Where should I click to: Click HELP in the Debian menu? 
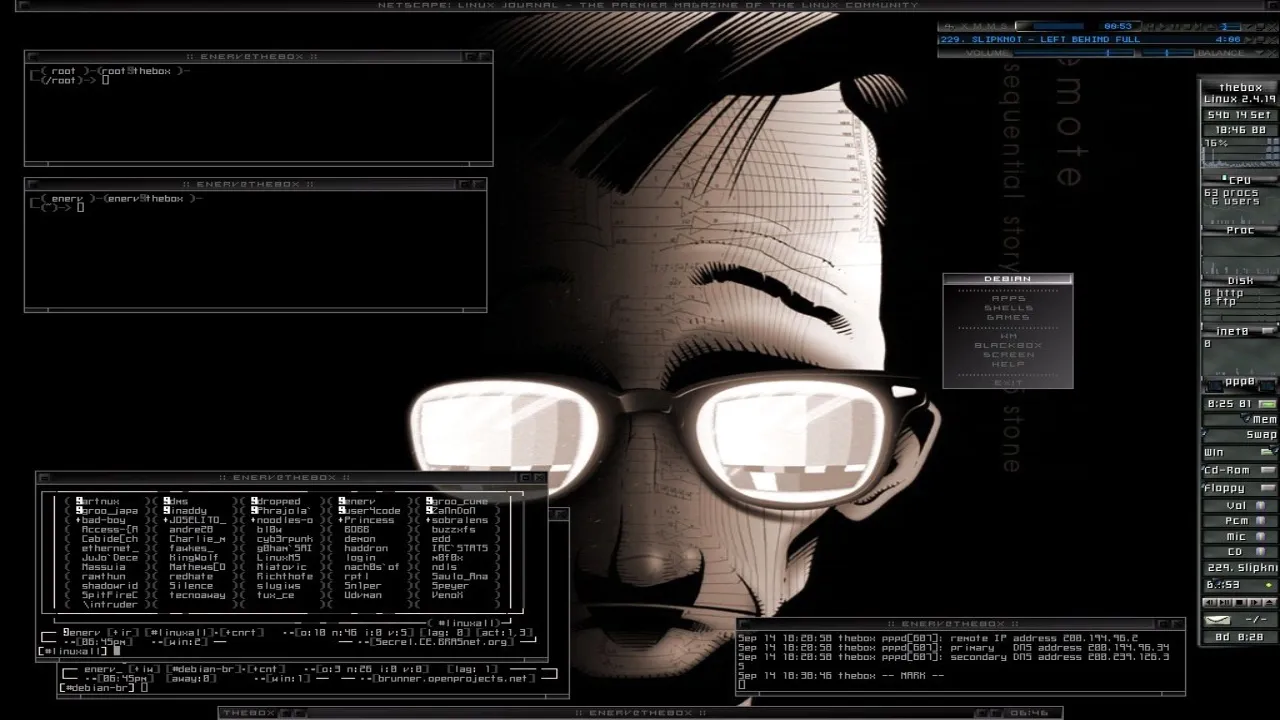coord(1008,362)
